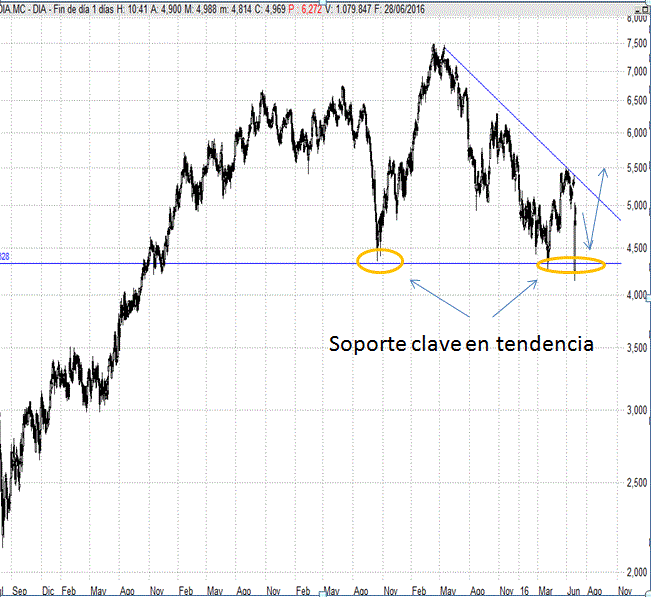Click the 'V: 1.079.847' volume value
The width and height of the screenshot is (651, 597).
(x=348, y=9)
